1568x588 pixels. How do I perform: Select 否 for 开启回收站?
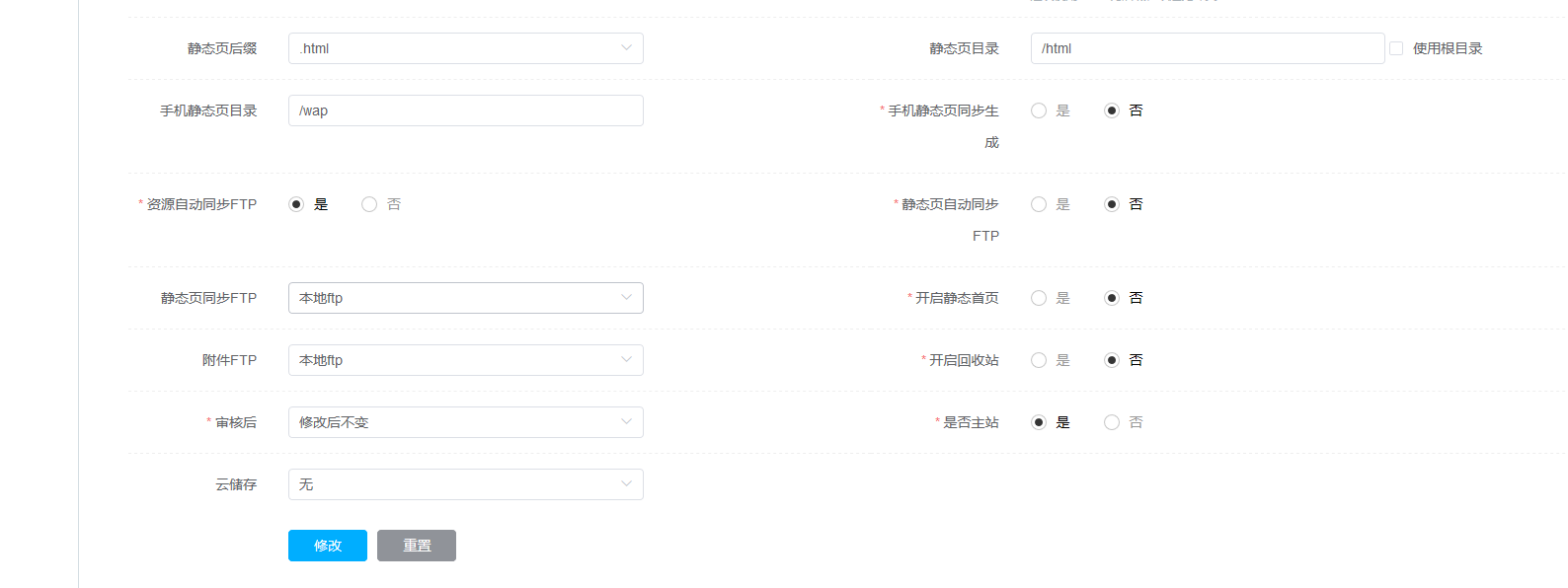pos(1112,360)
